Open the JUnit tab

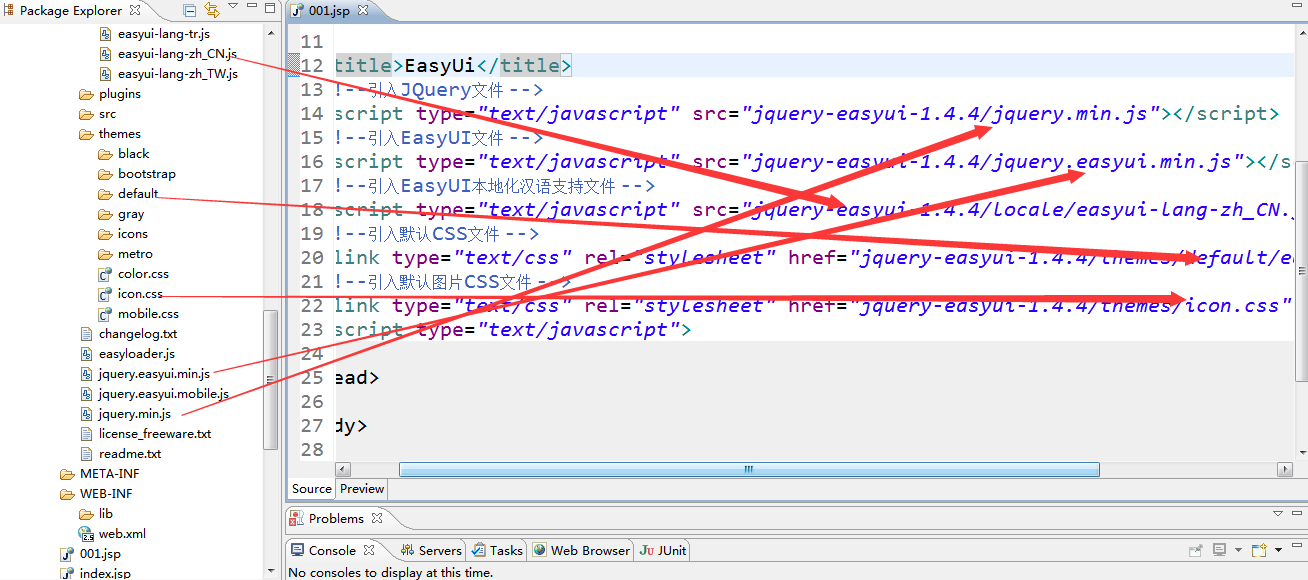tap(663, 550)
